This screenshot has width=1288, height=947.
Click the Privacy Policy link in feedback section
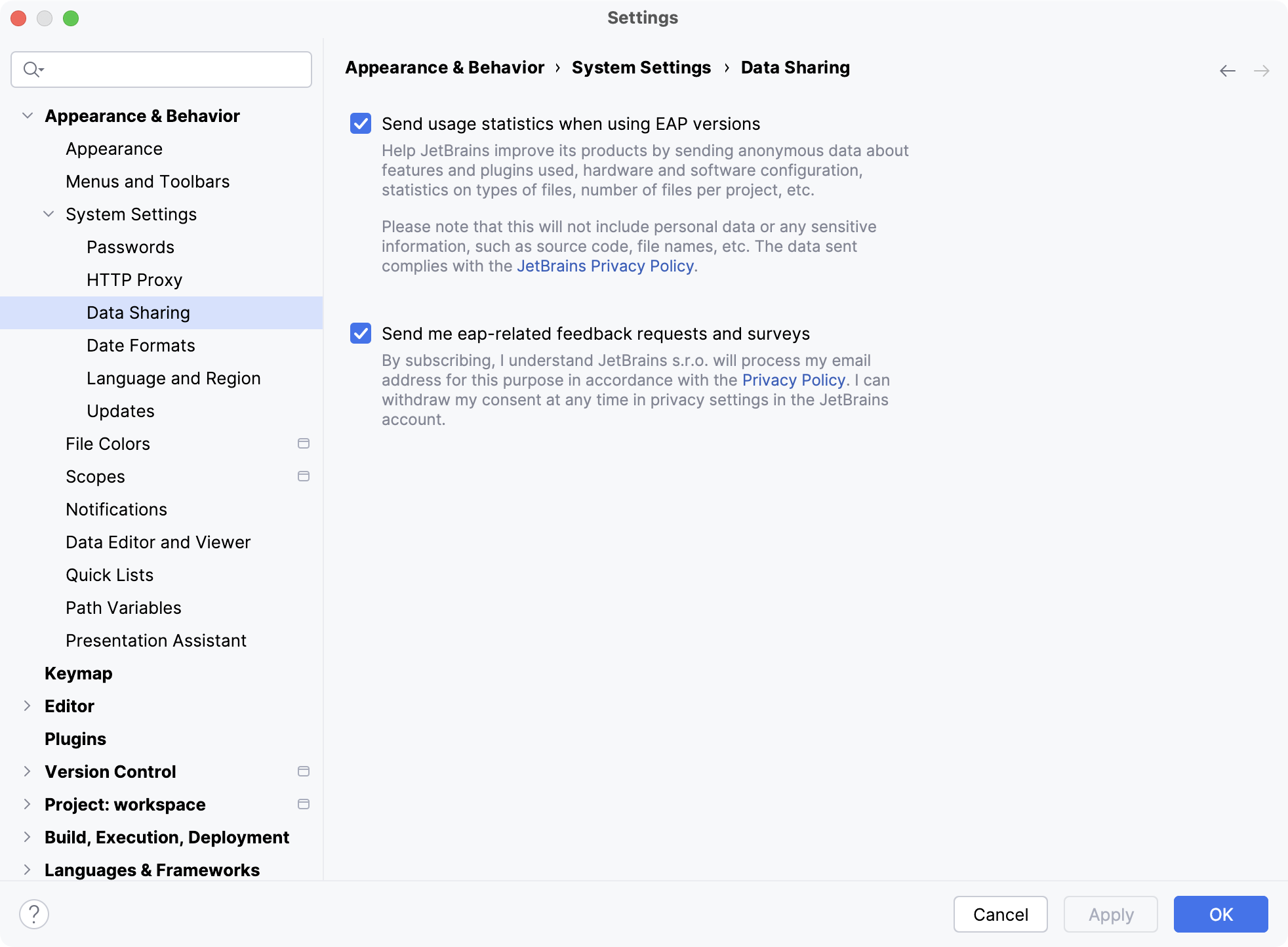(792, 380)
